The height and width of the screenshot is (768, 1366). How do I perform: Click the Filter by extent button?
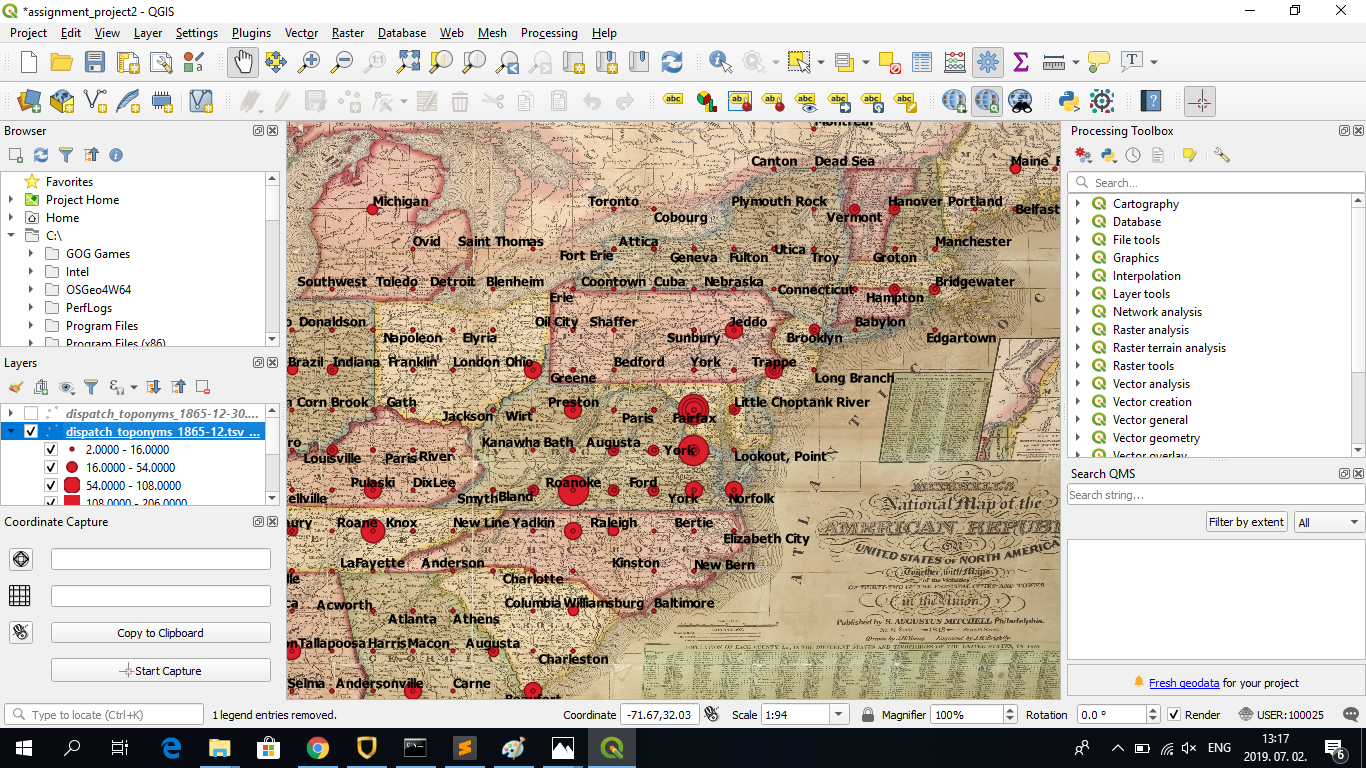click(x=1247, y=522)
